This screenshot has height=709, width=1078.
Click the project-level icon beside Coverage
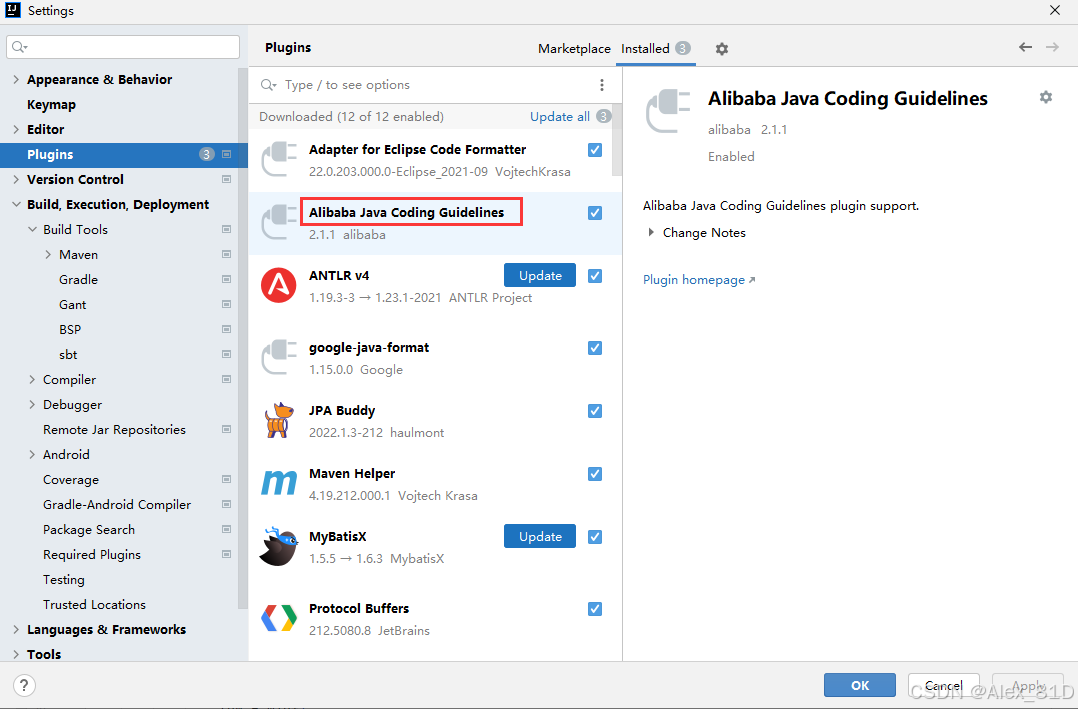pyautogui.click(x=226, y=479)
